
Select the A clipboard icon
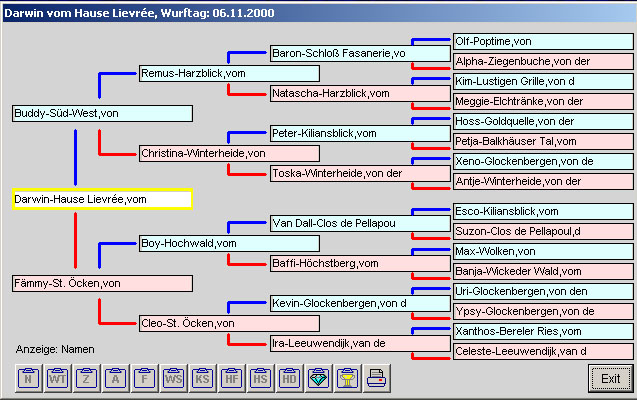click(x=116, y=379)
